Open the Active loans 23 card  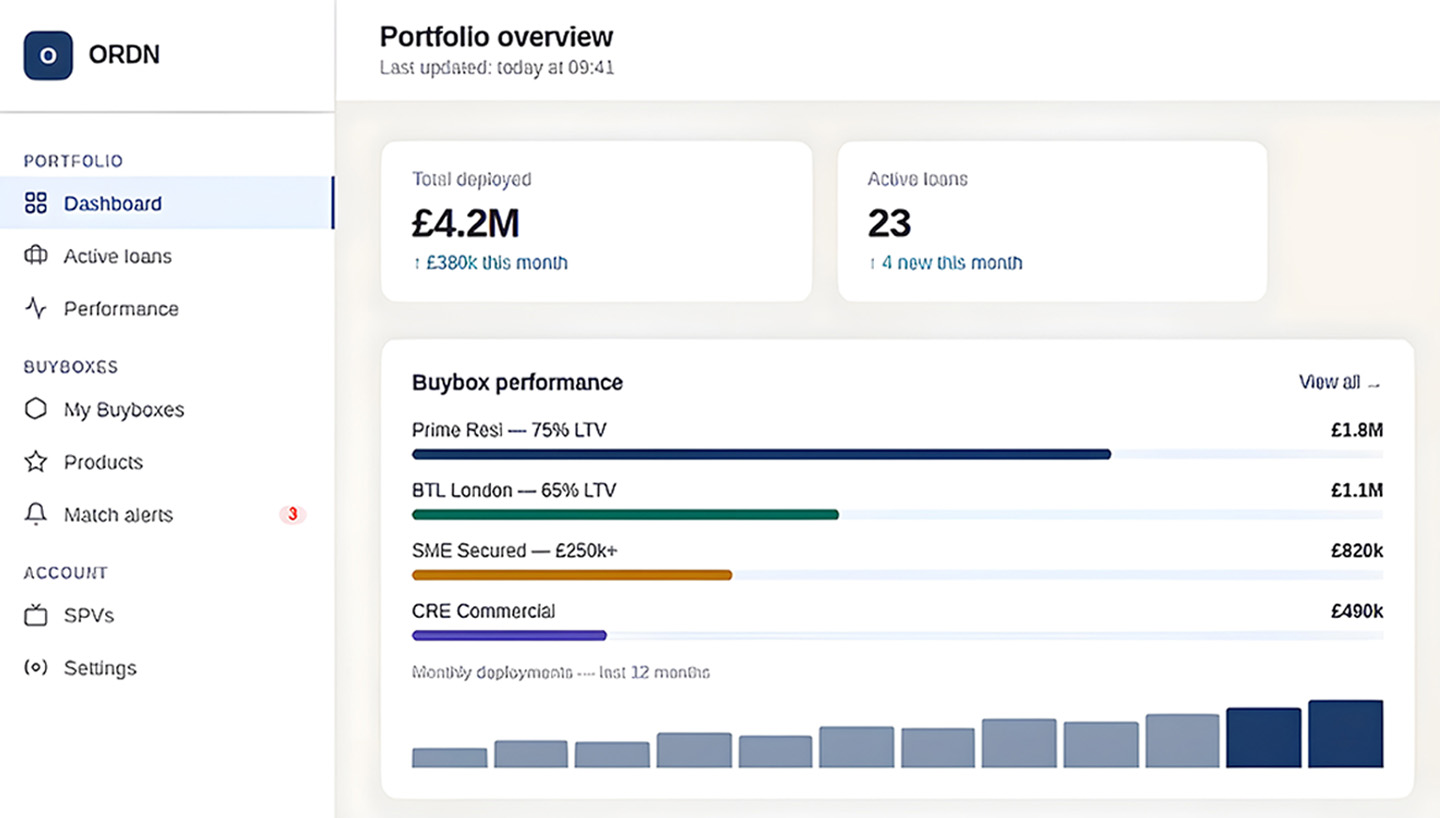[1052, 221]
